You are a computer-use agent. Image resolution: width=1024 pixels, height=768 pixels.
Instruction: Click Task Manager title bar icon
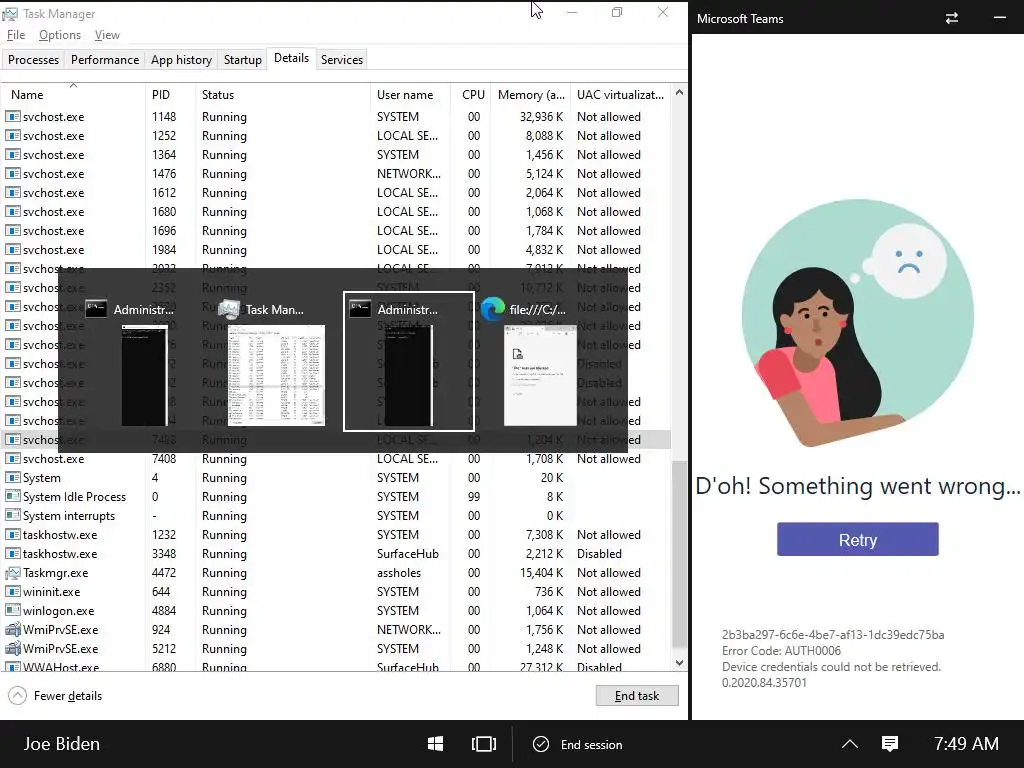click(10, 14)
